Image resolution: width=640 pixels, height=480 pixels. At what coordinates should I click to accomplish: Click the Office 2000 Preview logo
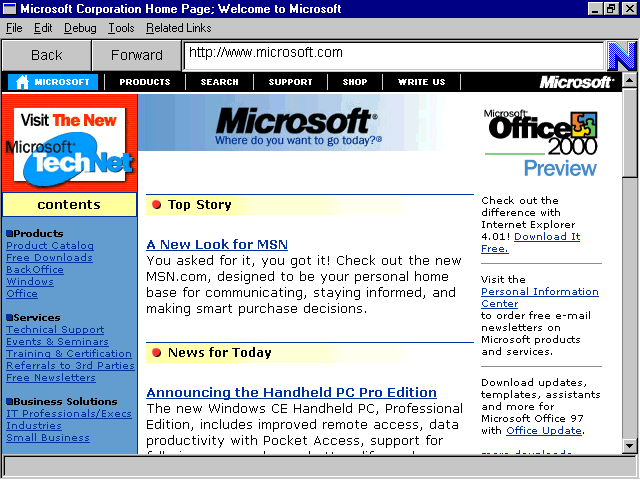point(541,142)
